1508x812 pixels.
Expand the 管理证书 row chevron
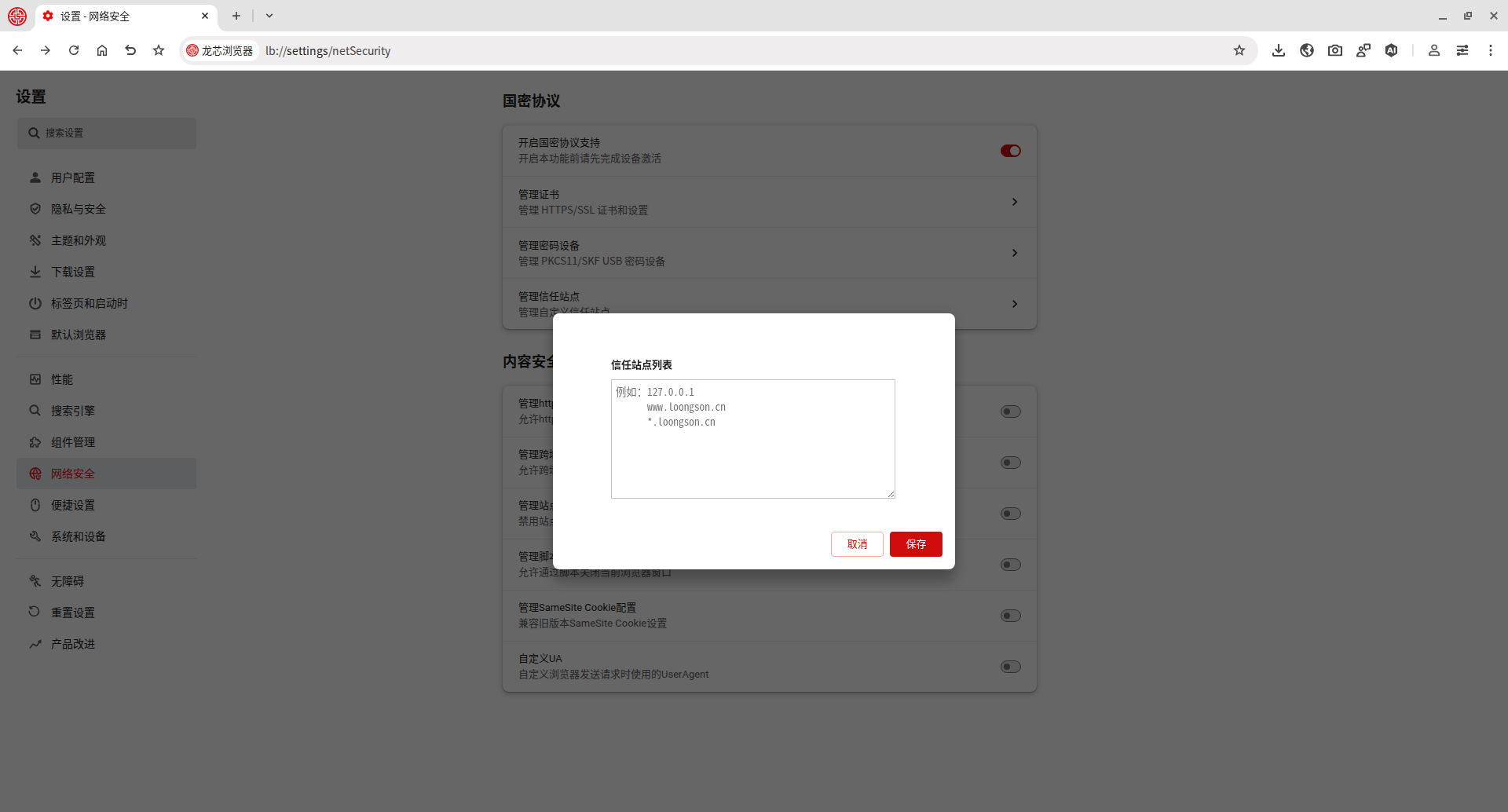click(1015, 202)
